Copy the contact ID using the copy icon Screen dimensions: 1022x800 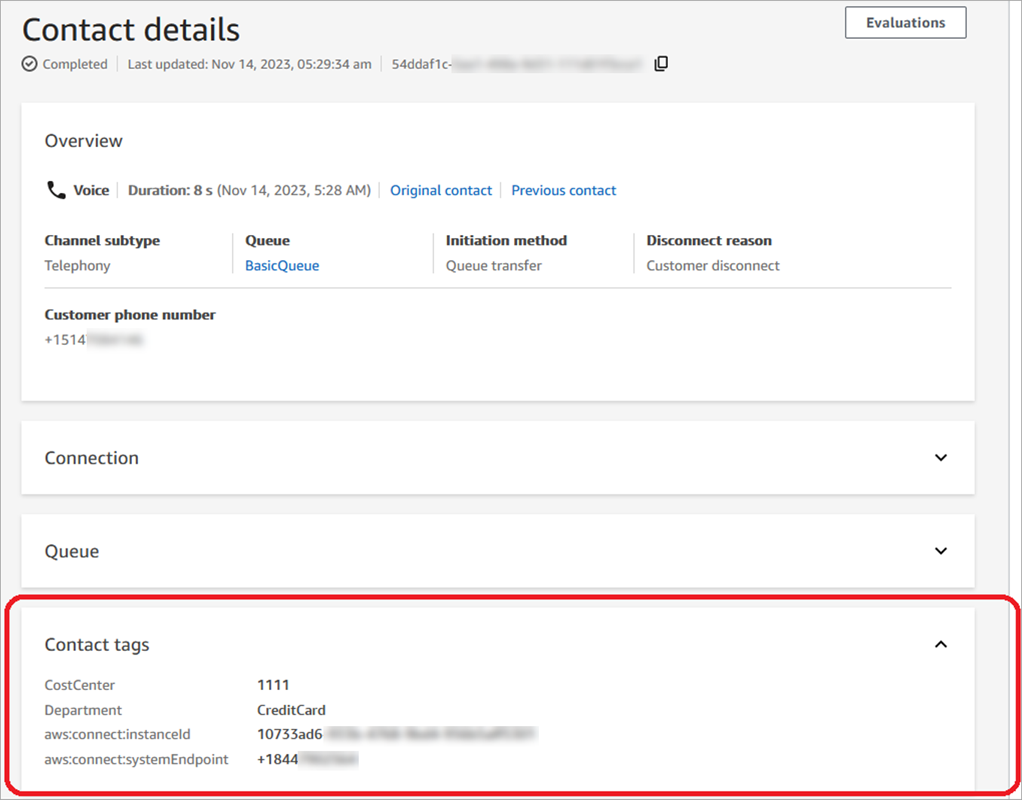(x=661, y=63)
